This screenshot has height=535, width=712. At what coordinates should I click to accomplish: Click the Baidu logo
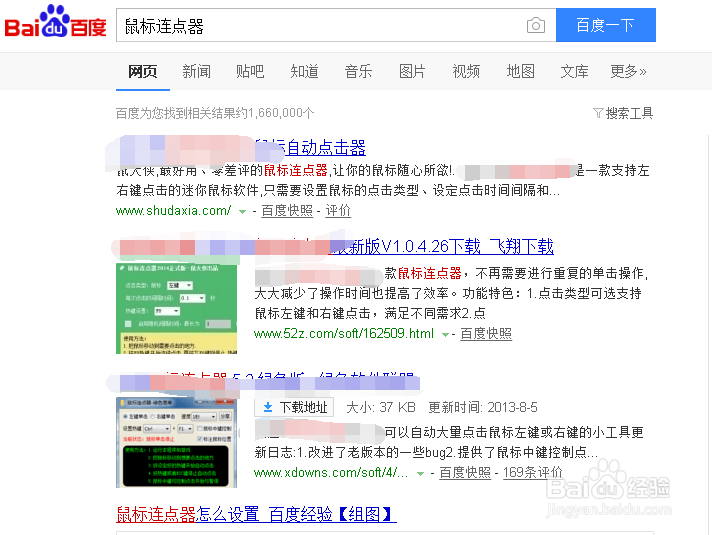tap(55, 22)
